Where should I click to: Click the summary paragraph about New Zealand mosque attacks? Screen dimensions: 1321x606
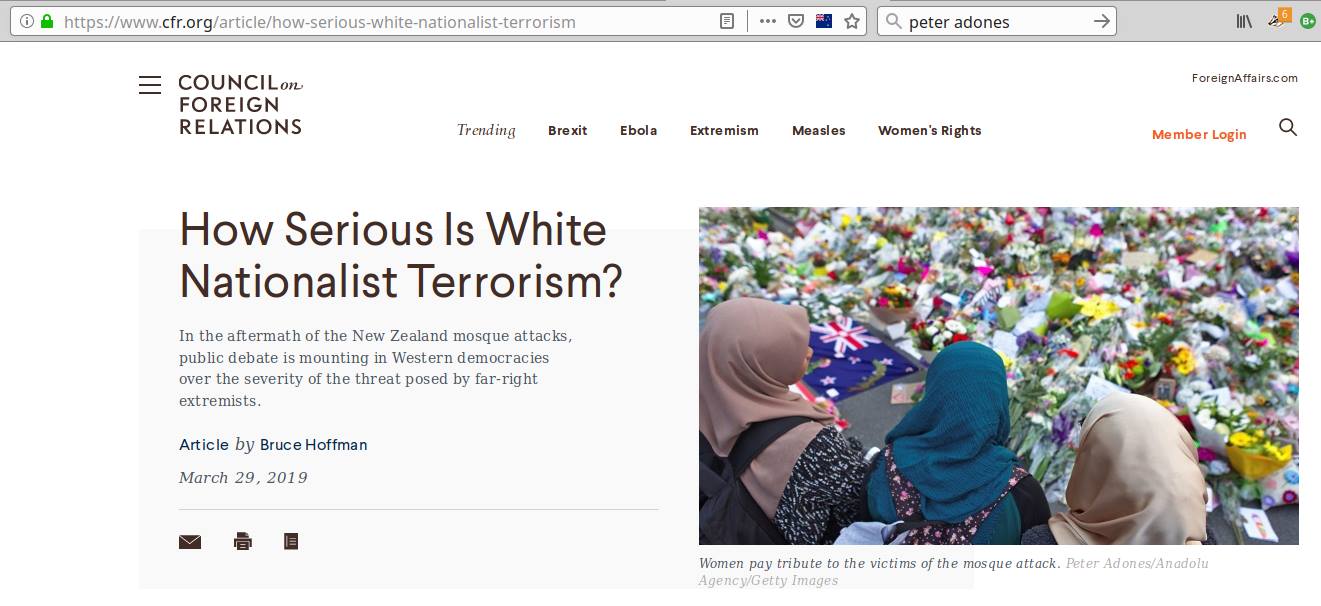click(x=376, y=369)
